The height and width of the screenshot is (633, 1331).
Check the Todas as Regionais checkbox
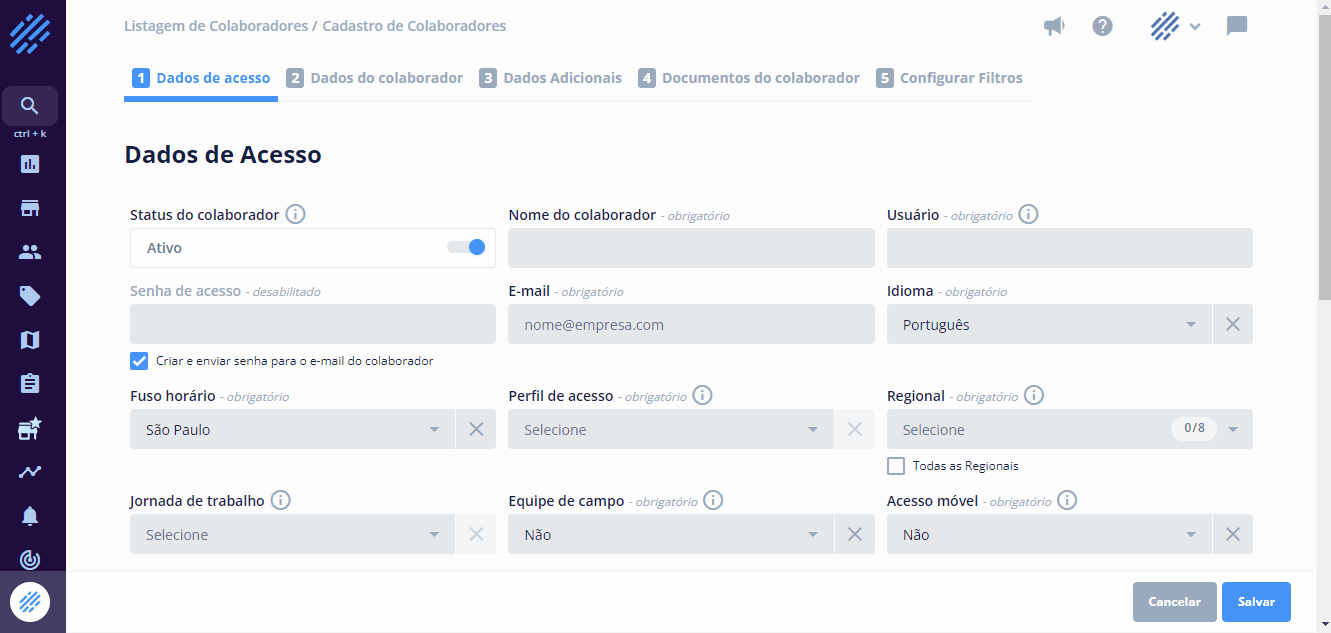click(895, 465)
